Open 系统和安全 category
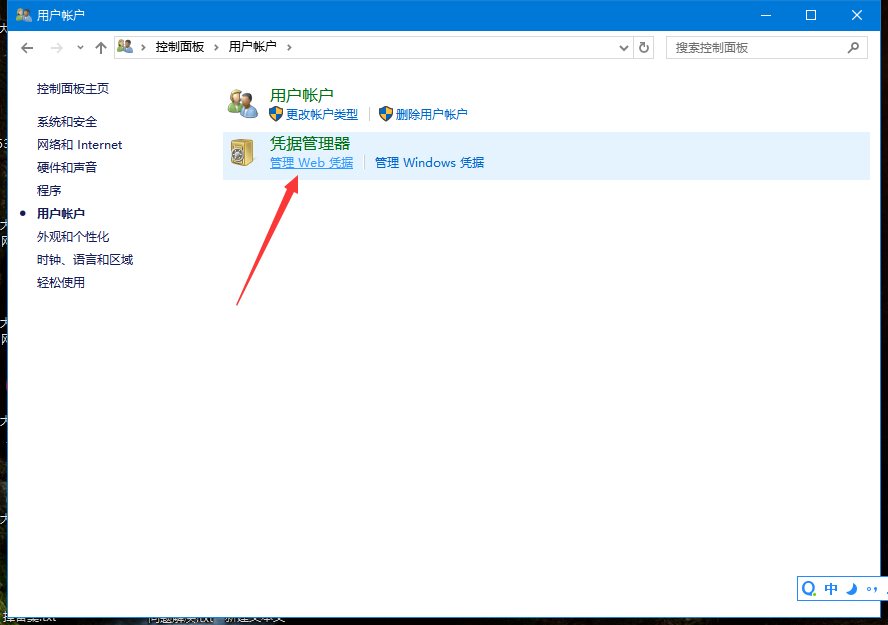This screenshot has width=888, height=625. 67,122
